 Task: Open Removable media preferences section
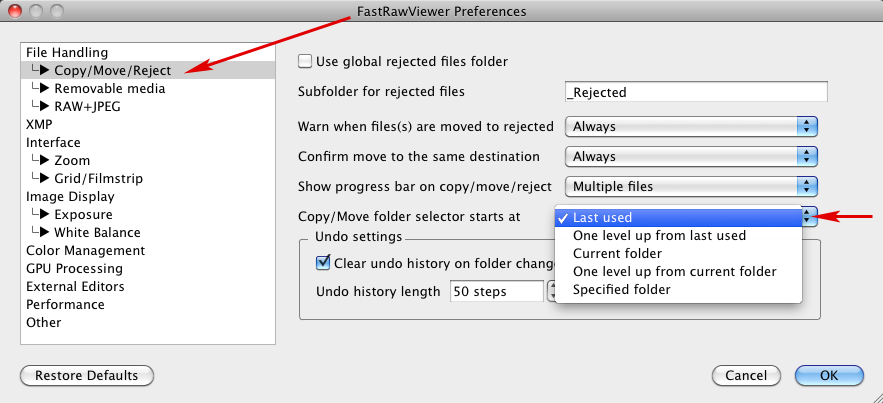[109, 89]
